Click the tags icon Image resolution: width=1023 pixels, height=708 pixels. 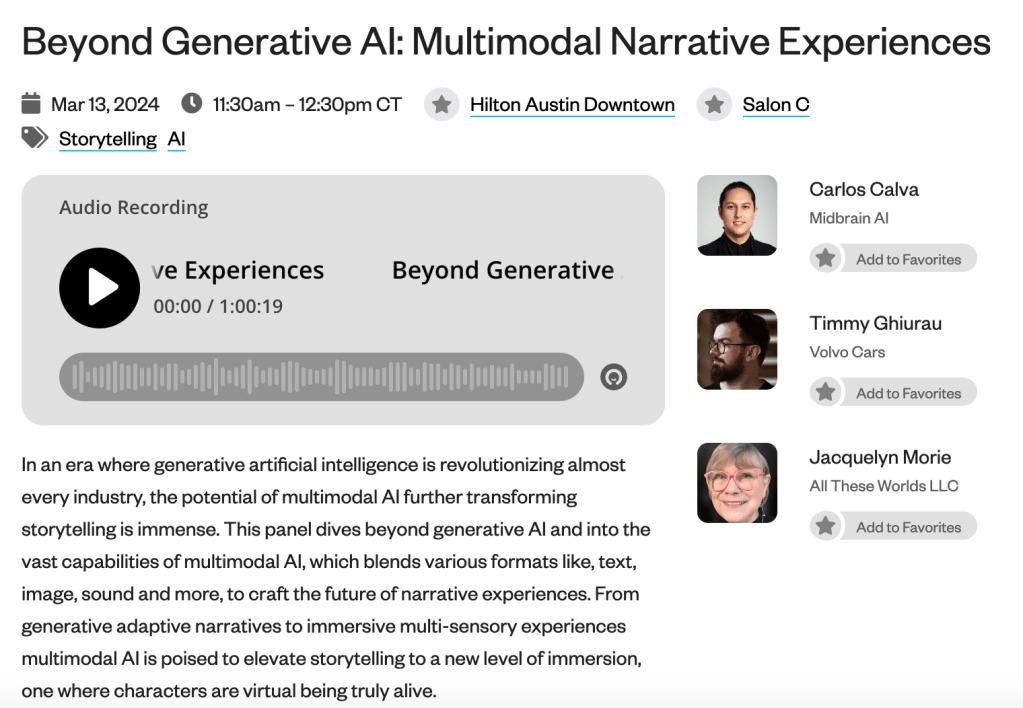[35, 138]
